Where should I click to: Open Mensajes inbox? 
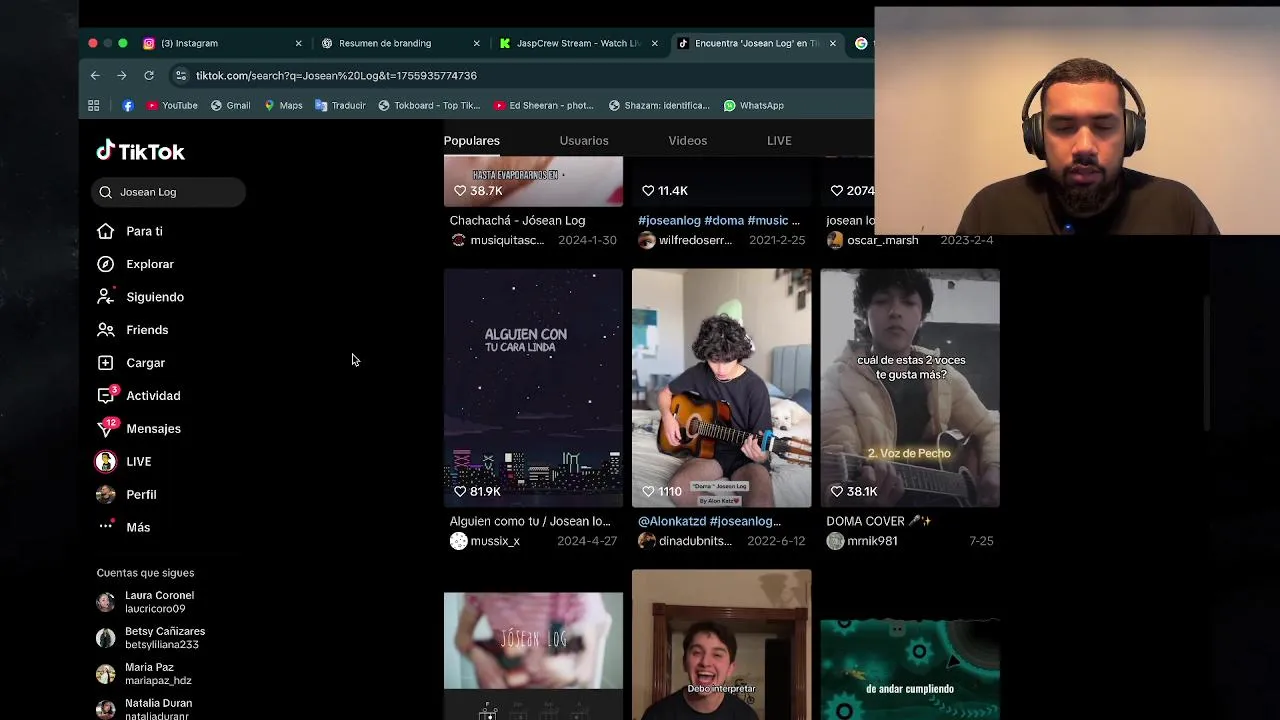pos(138,429)
